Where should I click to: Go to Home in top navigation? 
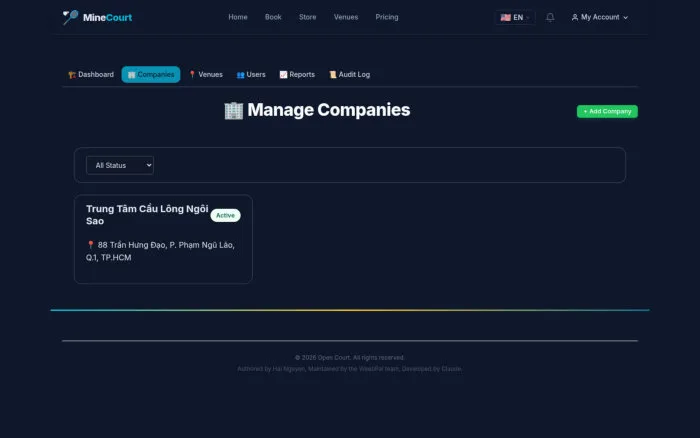tap(238, 17)
